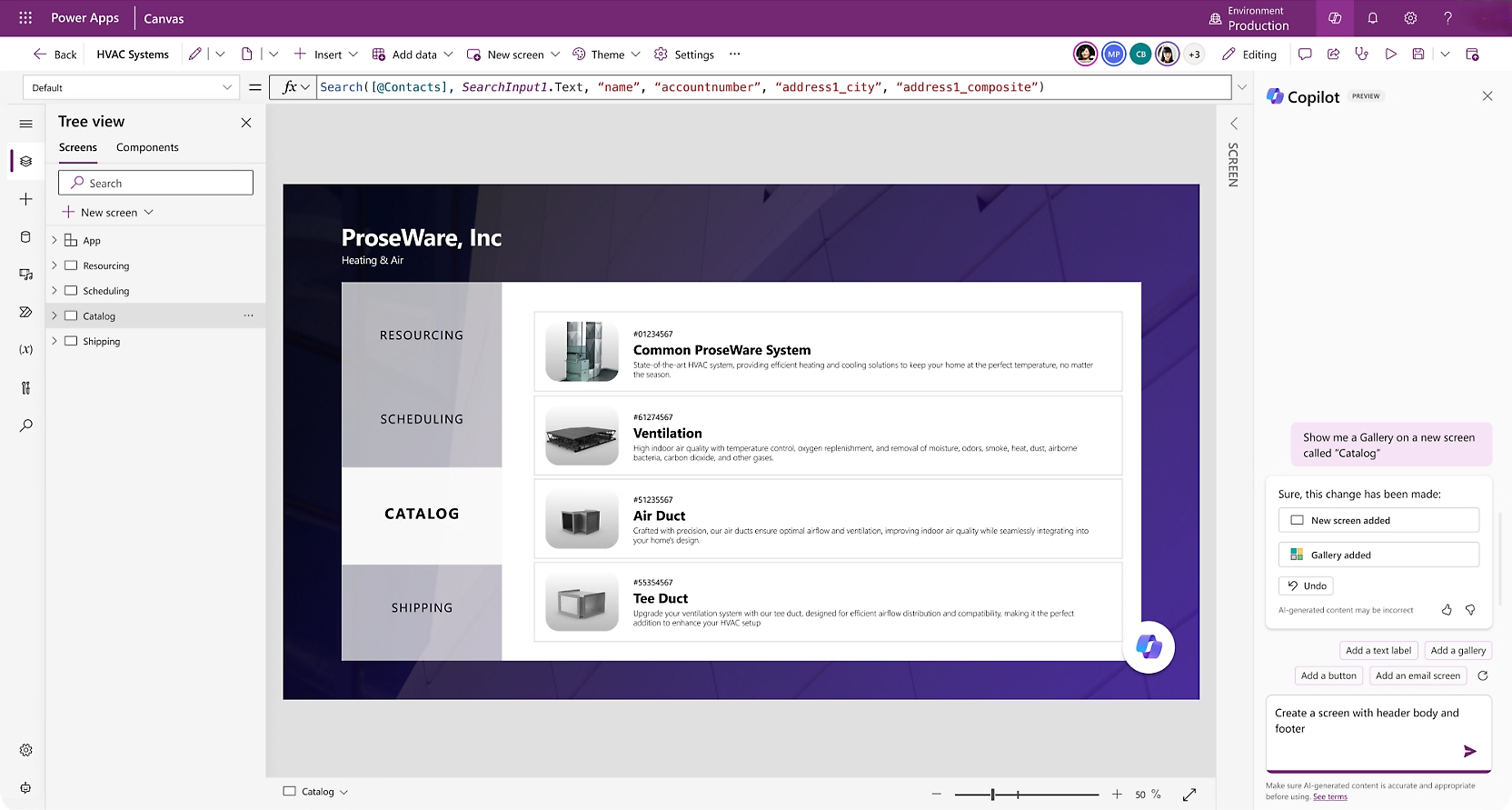This screenshot has width=1512, height=810.
Task: Open the fx formula function dropdown
Action: coord(296,87)
